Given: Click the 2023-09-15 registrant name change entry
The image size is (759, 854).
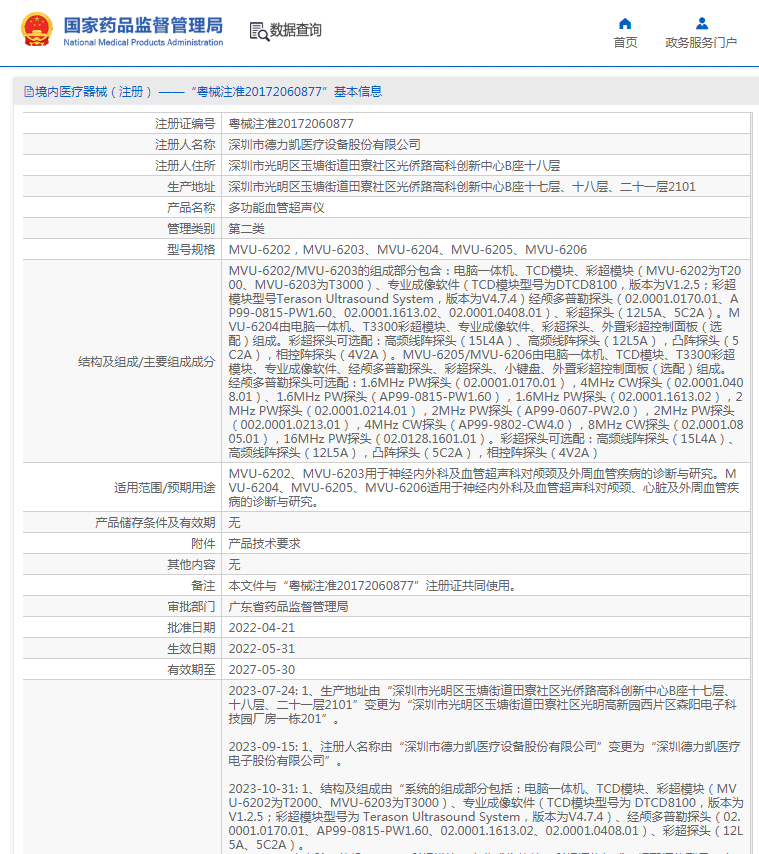Looking at the screenshot, I should pos(485,753).
